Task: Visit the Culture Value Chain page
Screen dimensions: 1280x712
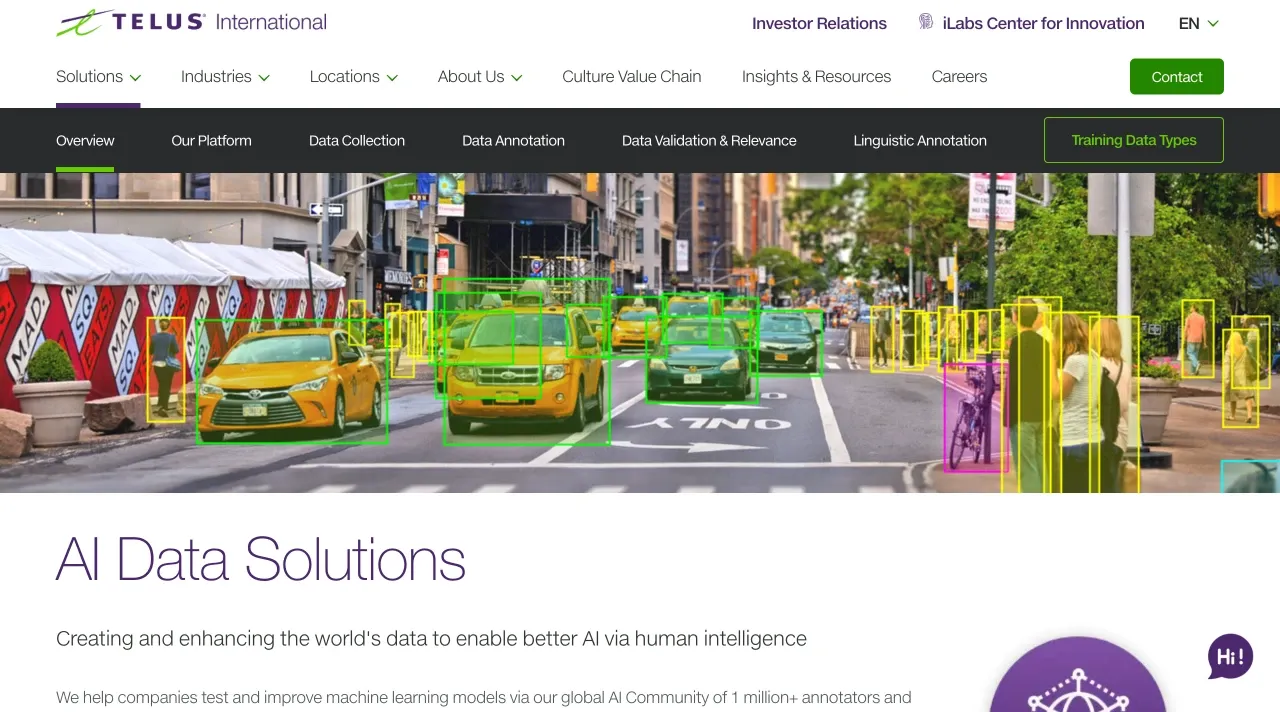Action: tap(631, 77)
